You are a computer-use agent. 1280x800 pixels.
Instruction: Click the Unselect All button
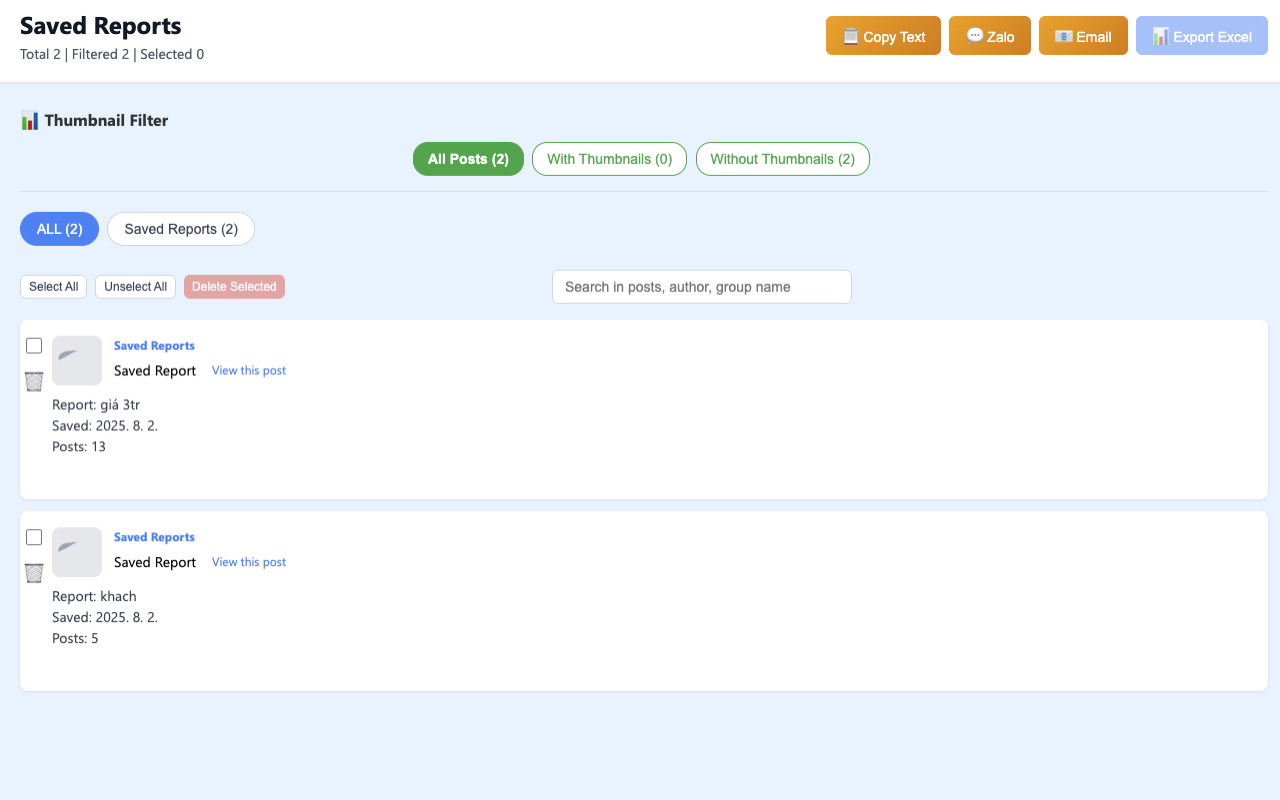point(135,287)
